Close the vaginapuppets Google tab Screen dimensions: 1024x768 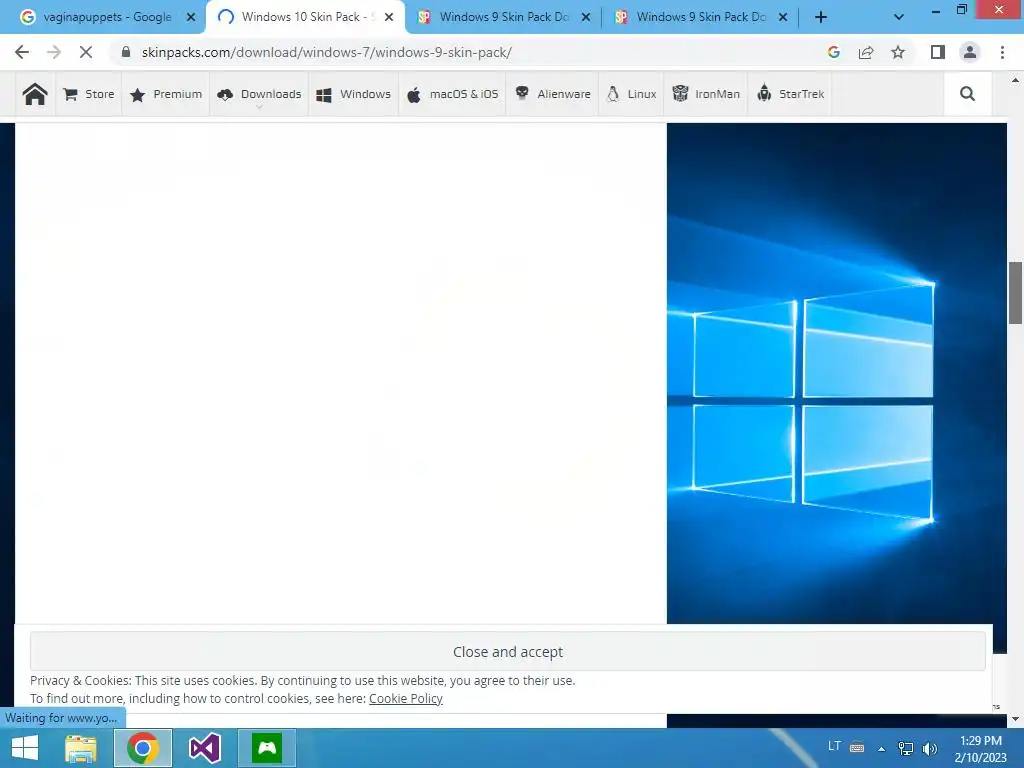pos(191,17)
